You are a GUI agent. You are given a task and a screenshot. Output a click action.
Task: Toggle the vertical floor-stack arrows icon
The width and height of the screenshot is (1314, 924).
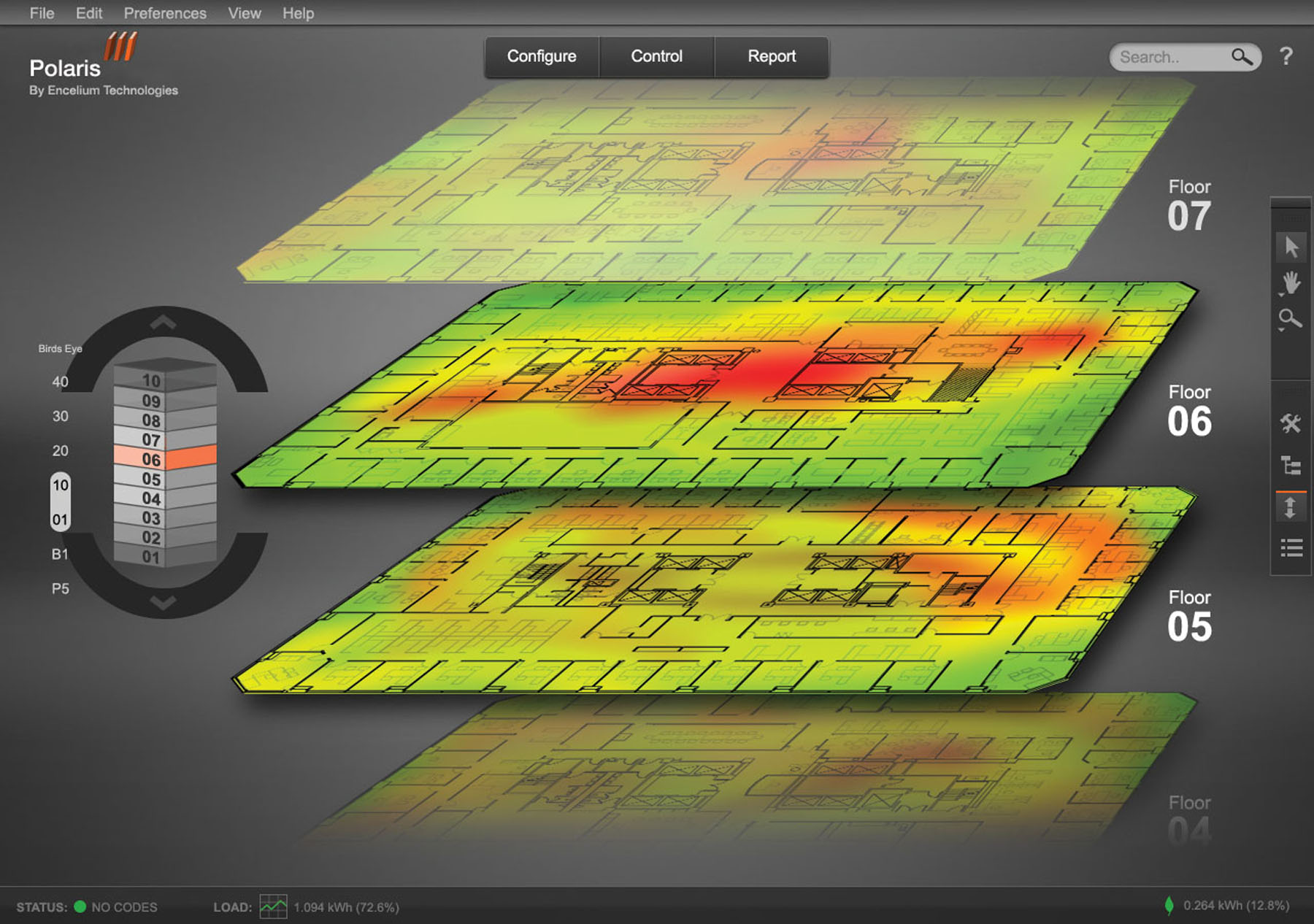[1290, 507]
